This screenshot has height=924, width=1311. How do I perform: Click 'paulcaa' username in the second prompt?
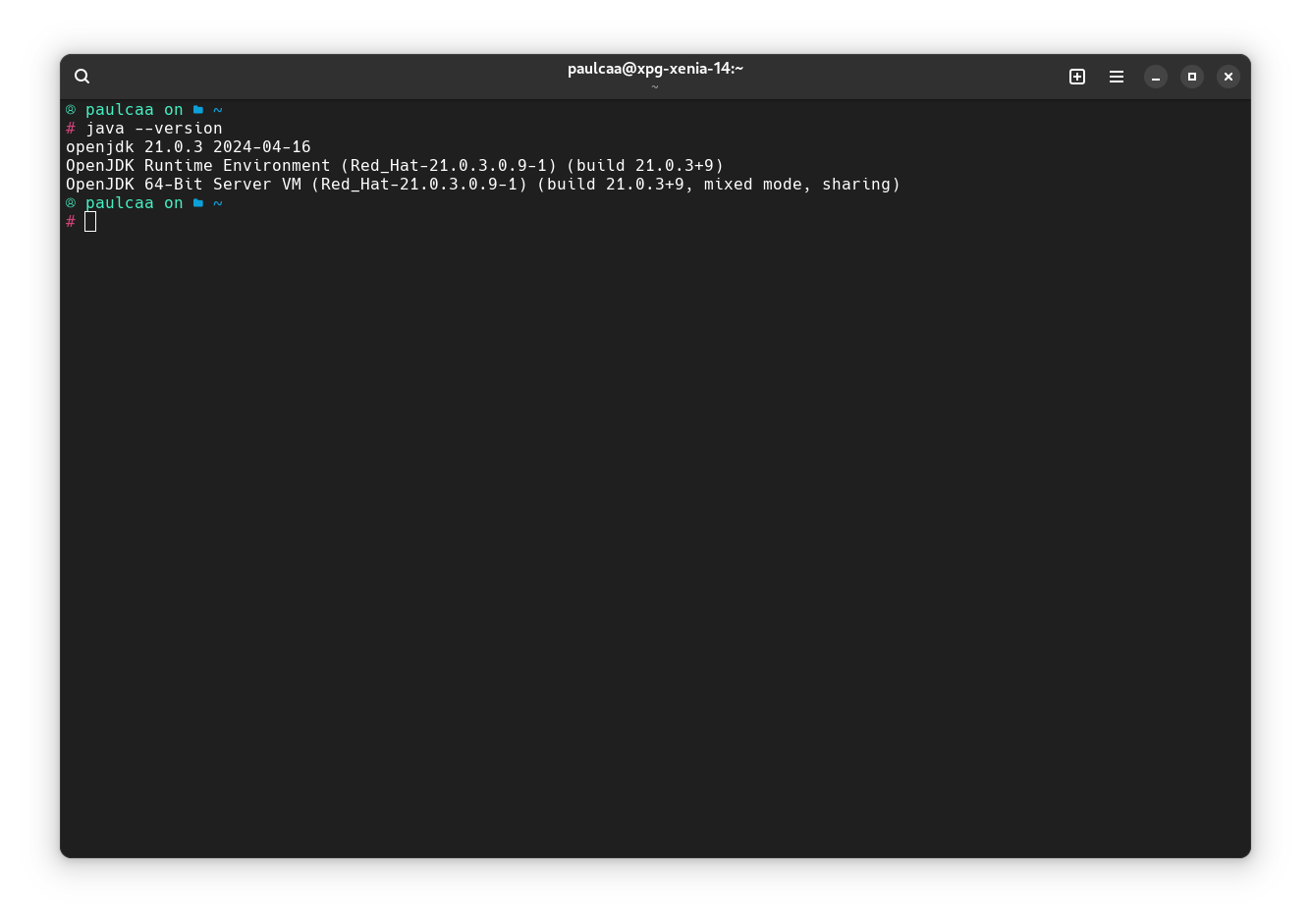pos(120,203)
